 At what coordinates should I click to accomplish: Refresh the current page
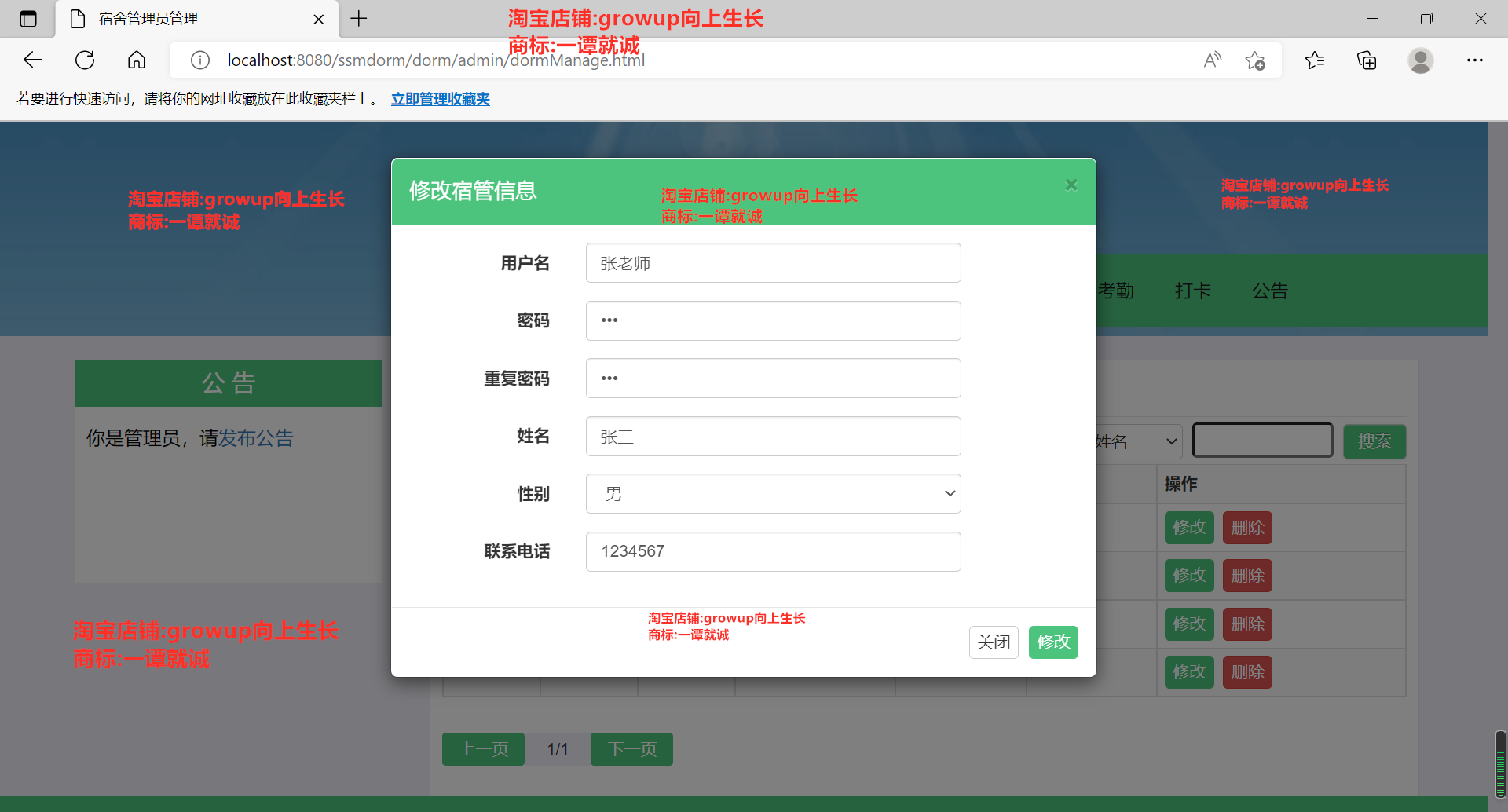point(85,60)
